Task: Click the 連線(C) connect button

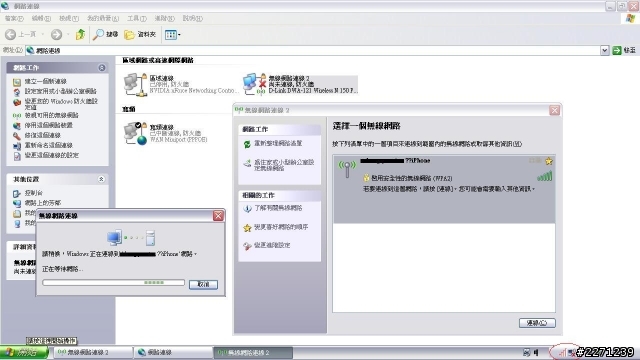Action: [x=537, y=323]
